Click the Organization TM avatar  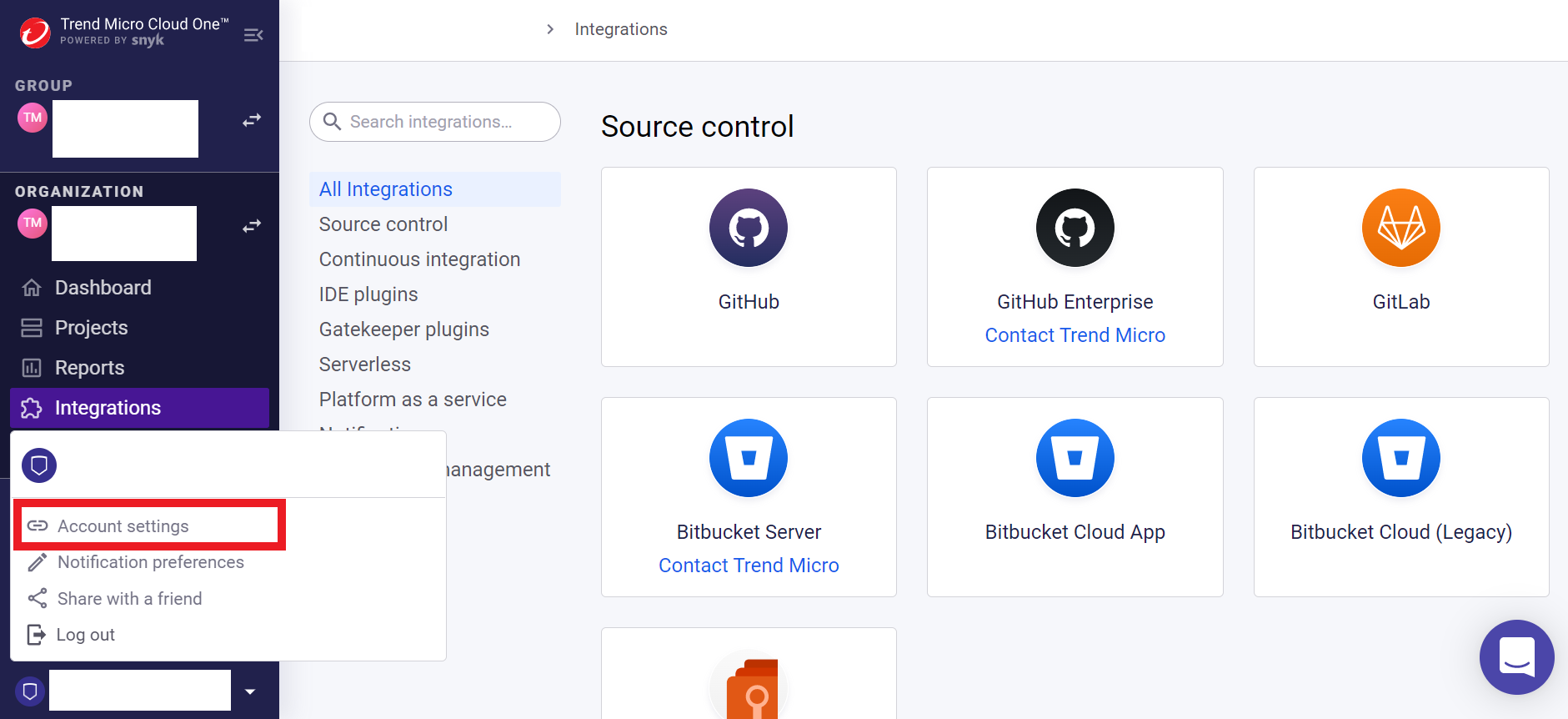click(33, 224)
